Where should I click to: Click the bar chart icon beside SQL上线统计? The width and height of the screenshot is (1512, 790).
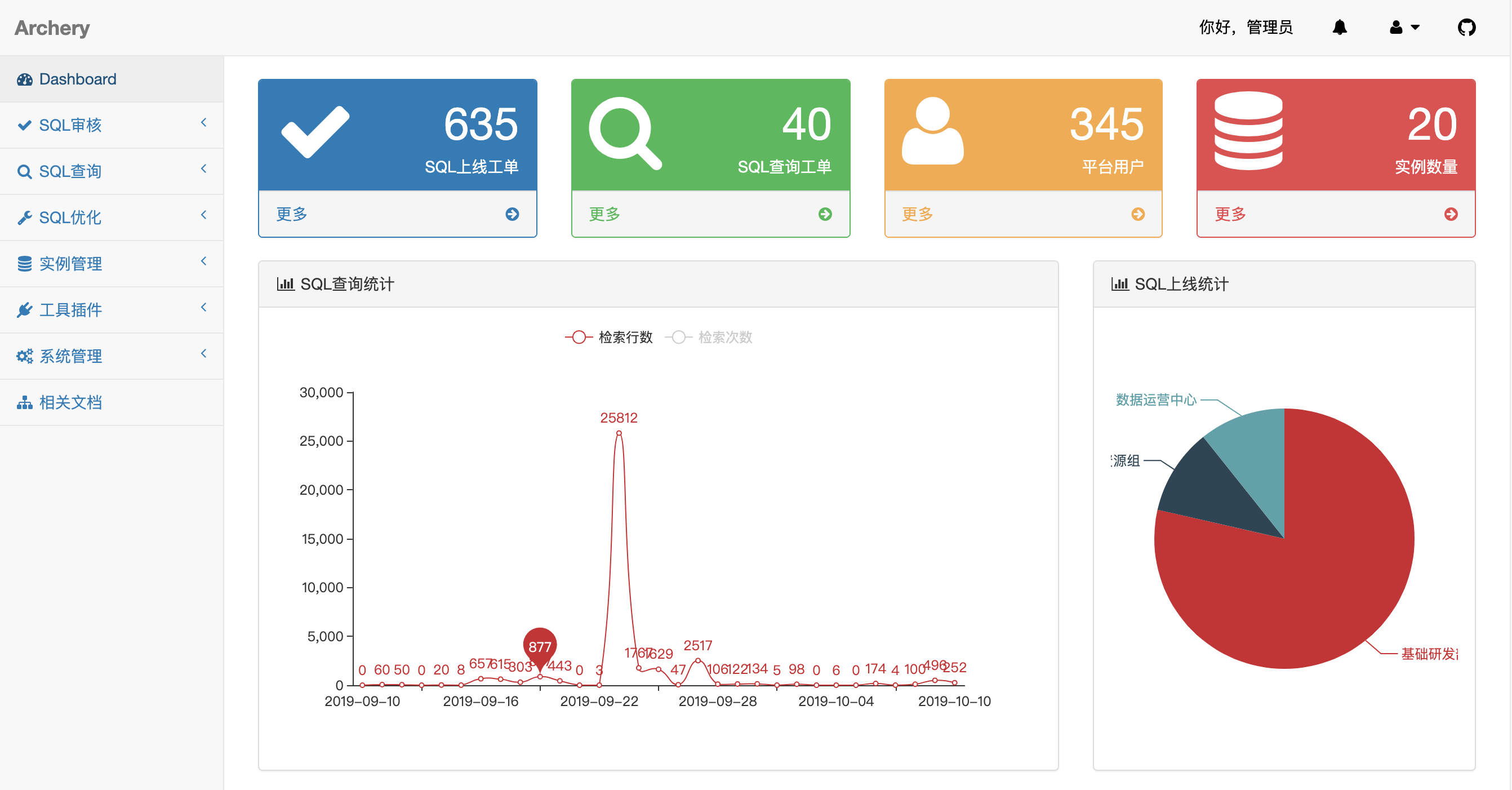coord(1120,284)
